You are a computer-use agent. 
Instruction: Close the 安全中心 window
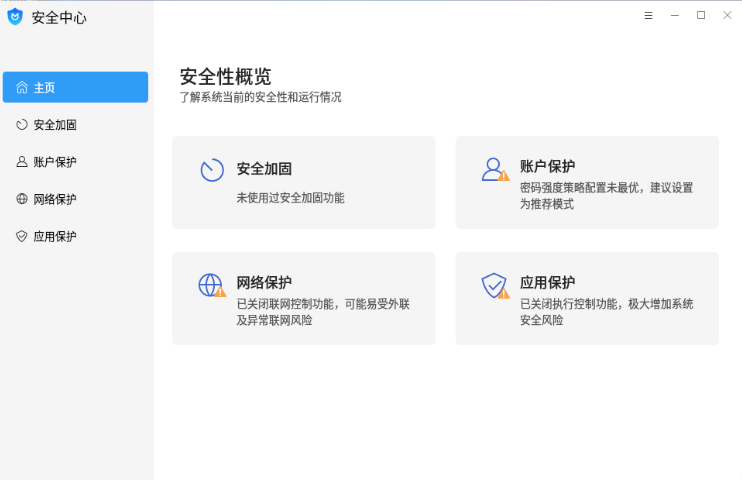tap(727, 16)
